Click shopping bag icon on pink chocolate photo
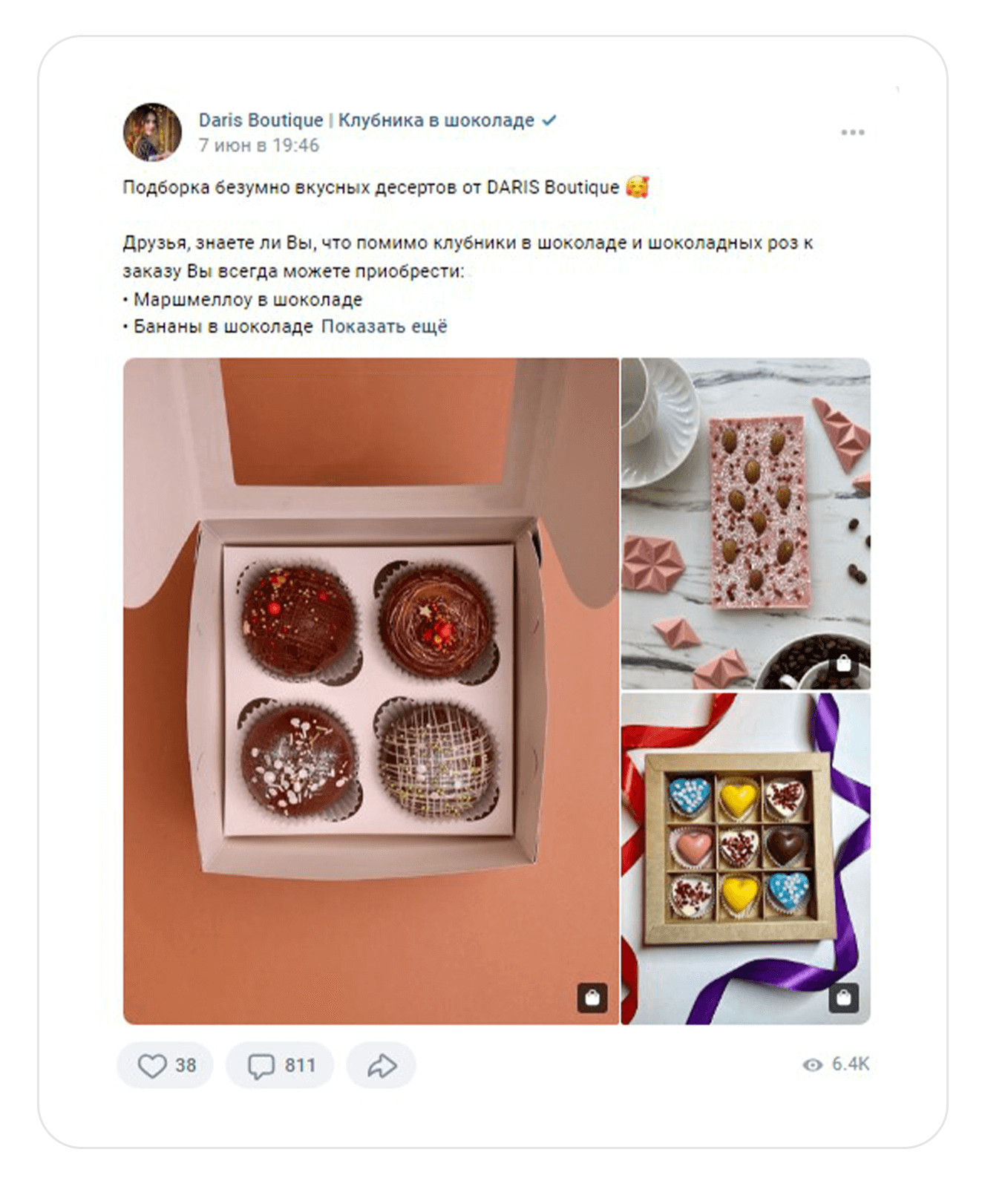985x1204 pixels. point(844,664)
